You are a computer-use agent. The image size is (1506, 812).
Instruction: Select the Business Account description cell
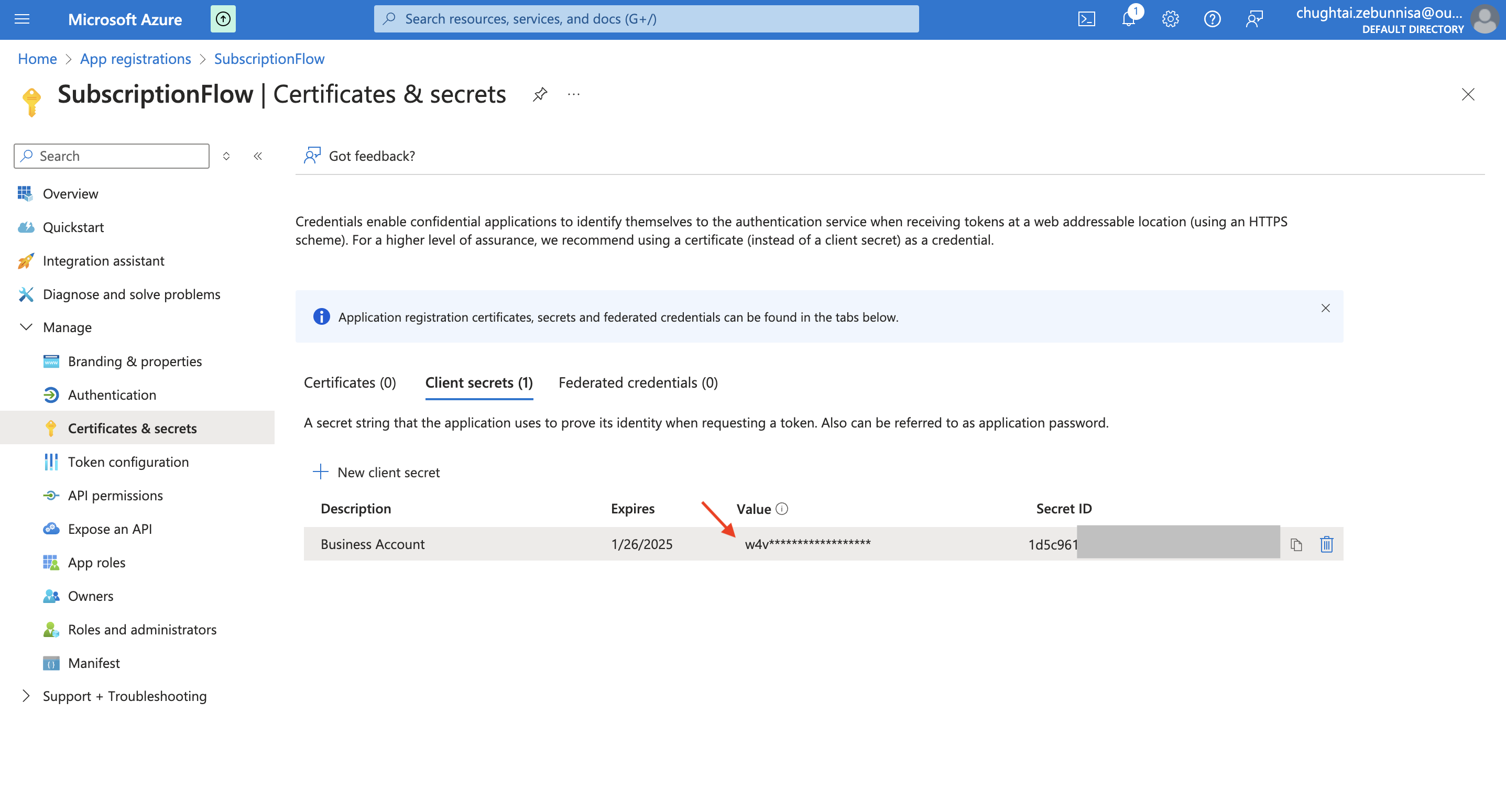373,544
